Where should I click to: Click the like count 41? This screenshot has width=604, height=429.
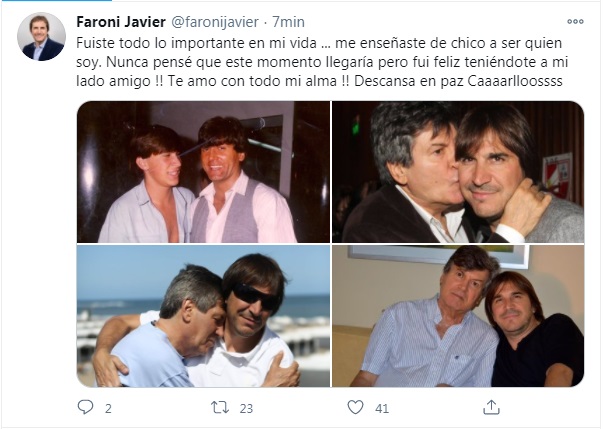(x=382, y=408)
